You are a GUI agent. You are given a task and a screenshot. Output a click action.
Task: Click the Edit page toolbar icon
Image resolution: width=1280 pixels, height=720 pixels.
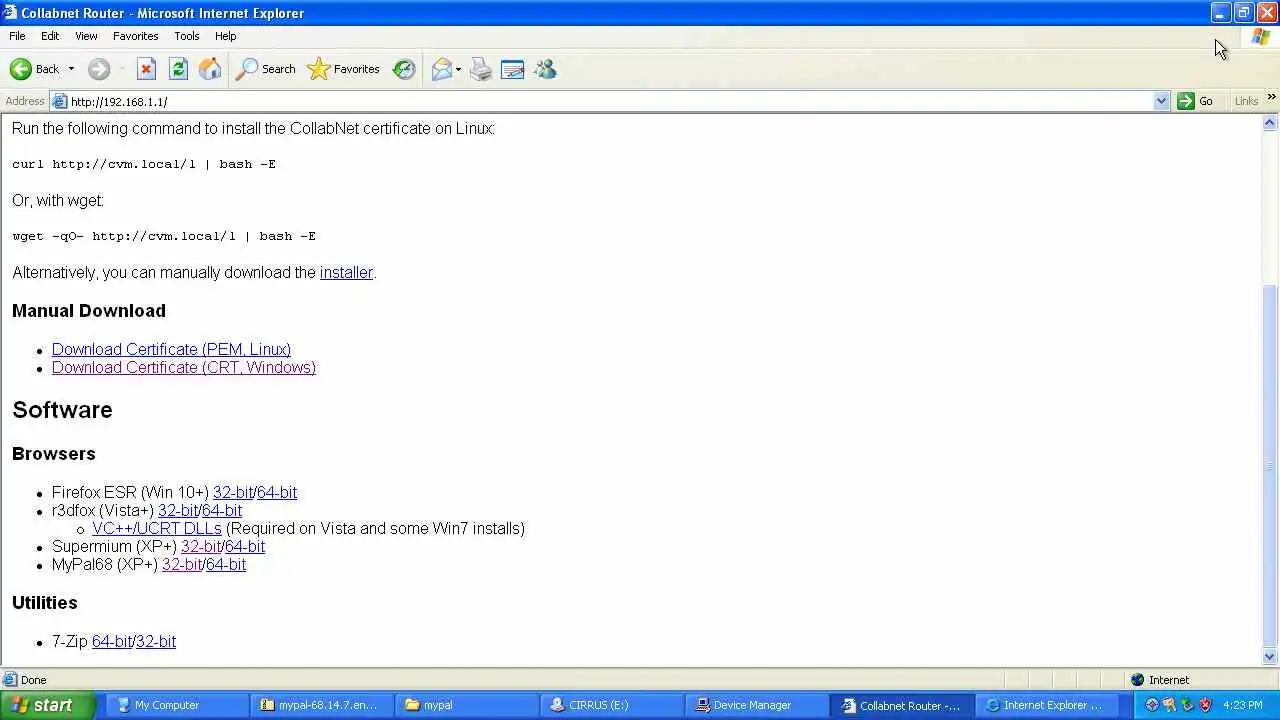click(x=513, y=69)
